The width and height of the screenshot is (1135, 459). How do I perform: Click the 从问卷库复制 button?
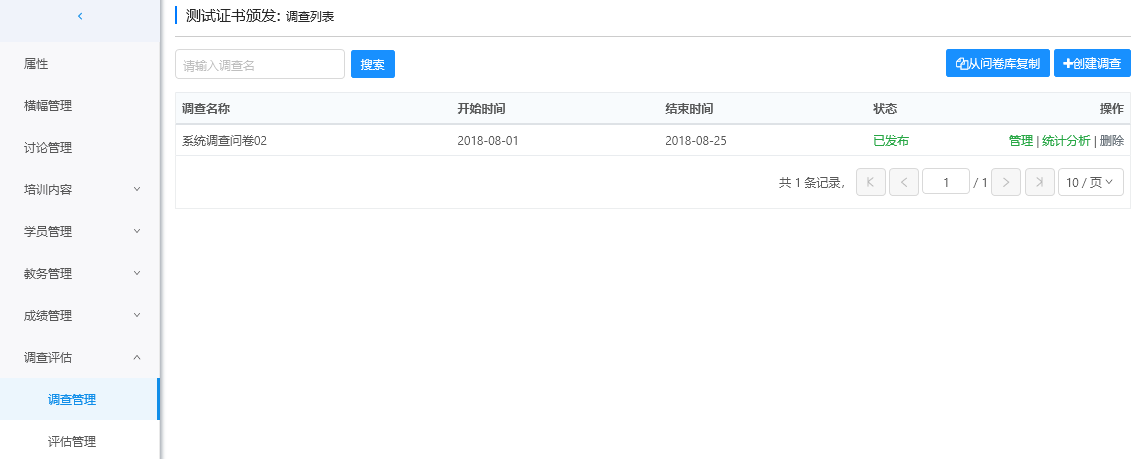click(x=997, y=63)
